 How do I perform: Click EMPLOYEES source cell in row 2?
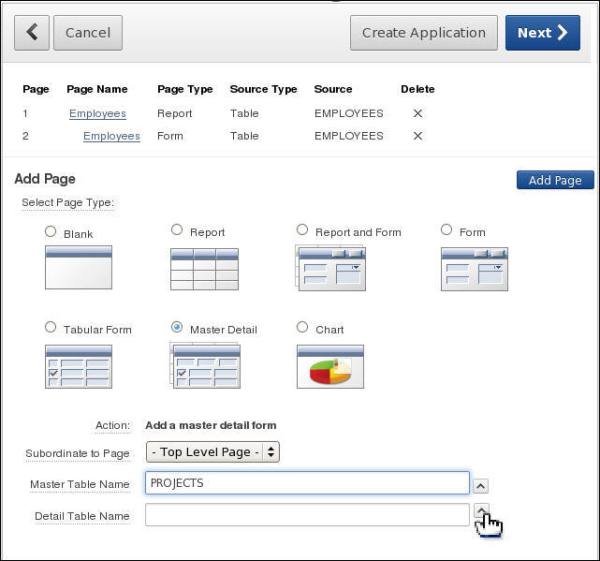coord(349,136)
